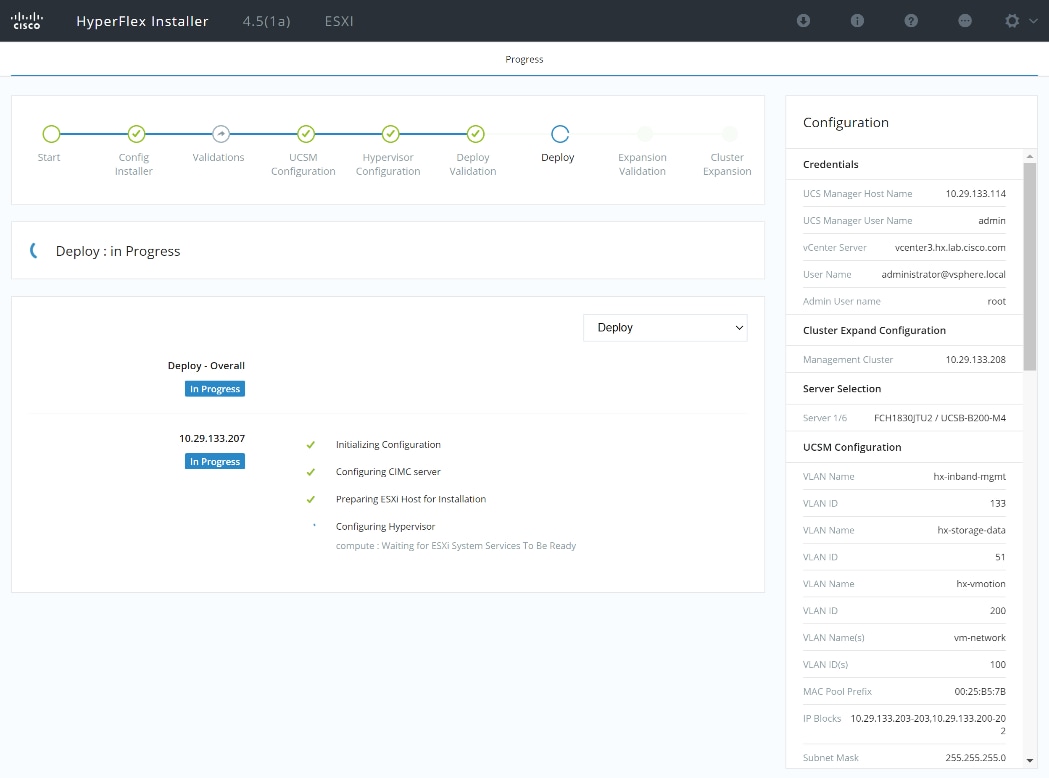Screen dimensions: 1049x778
Task: Expand the chevron next to the gear
Action: coord(1033,21)
